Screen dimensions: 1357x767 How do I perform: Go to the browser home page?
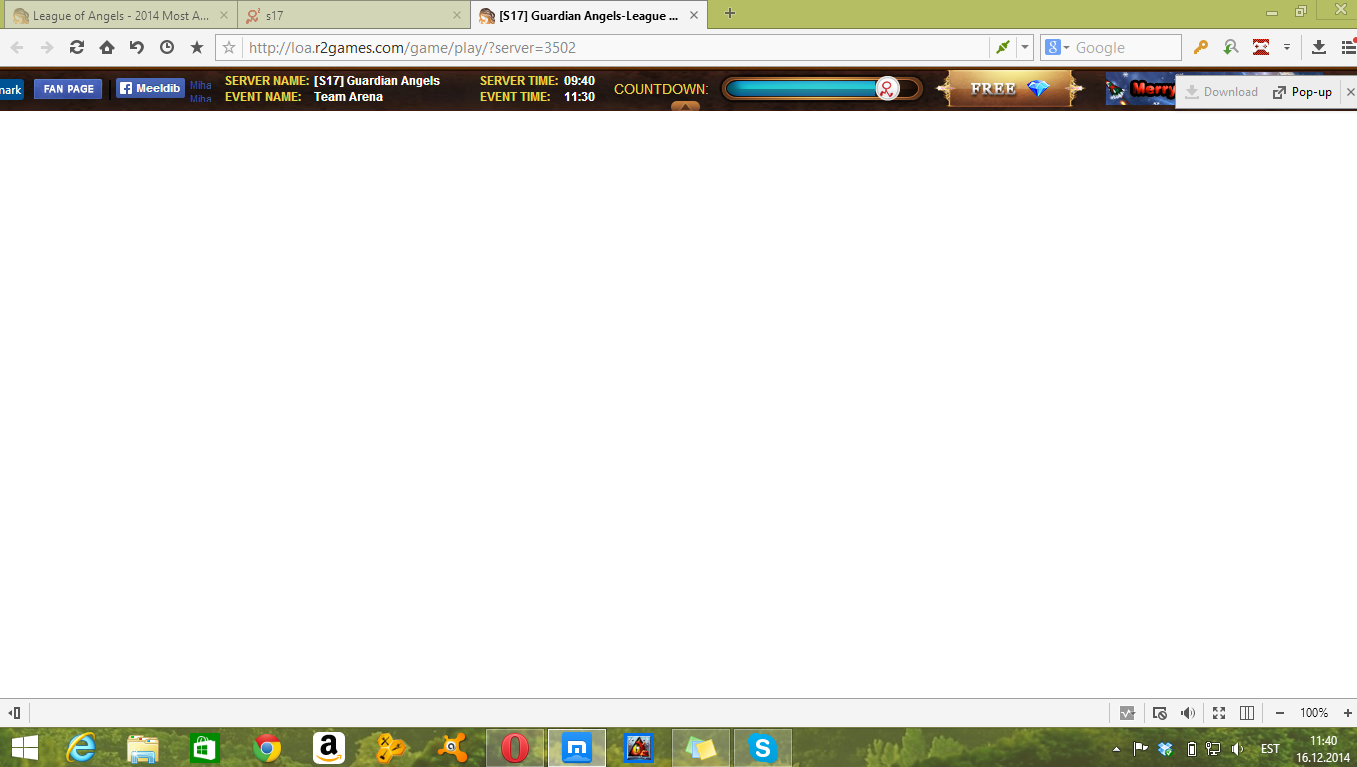pos(107,47)
